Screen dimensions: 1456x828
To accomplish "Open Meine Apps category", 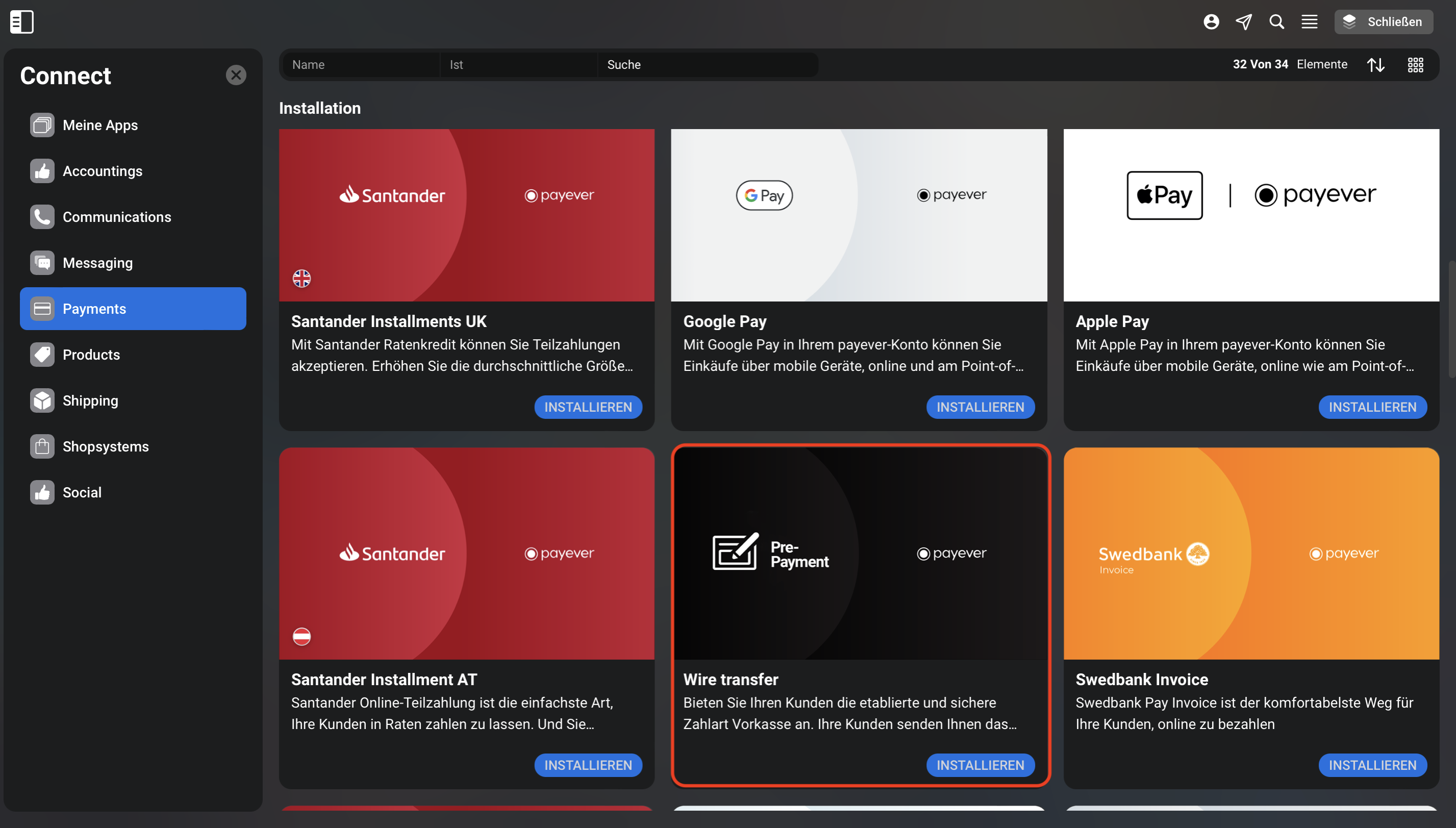I will [x=133, y=125].
